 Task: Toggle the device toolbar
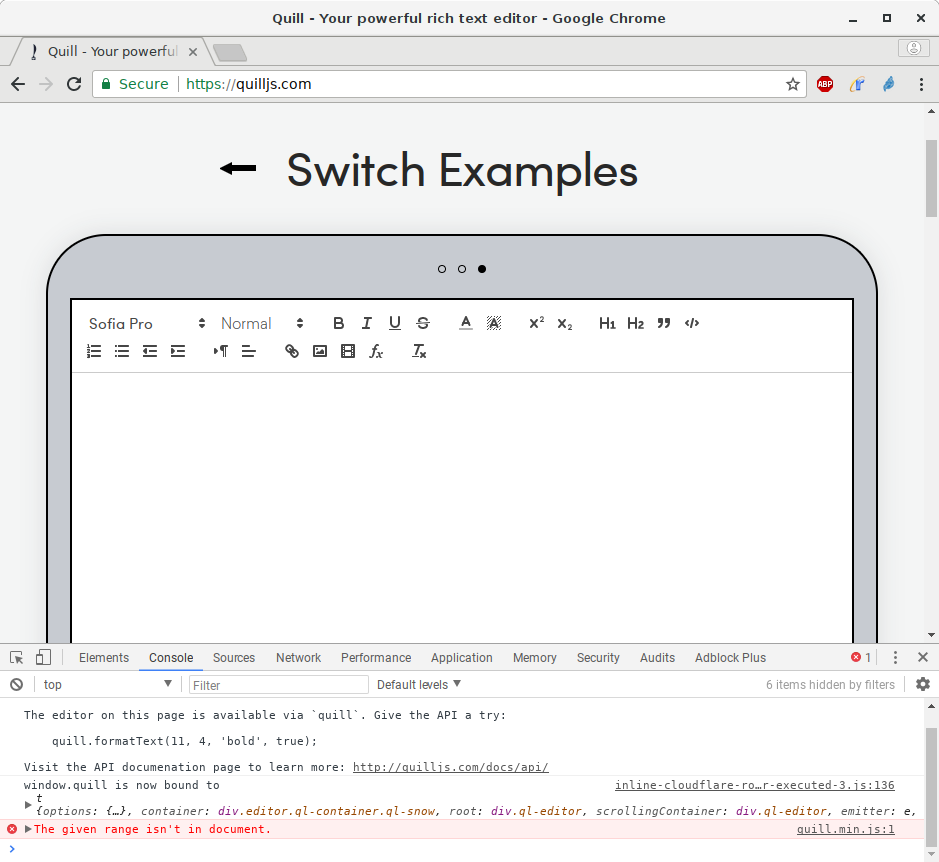(43, 658)
